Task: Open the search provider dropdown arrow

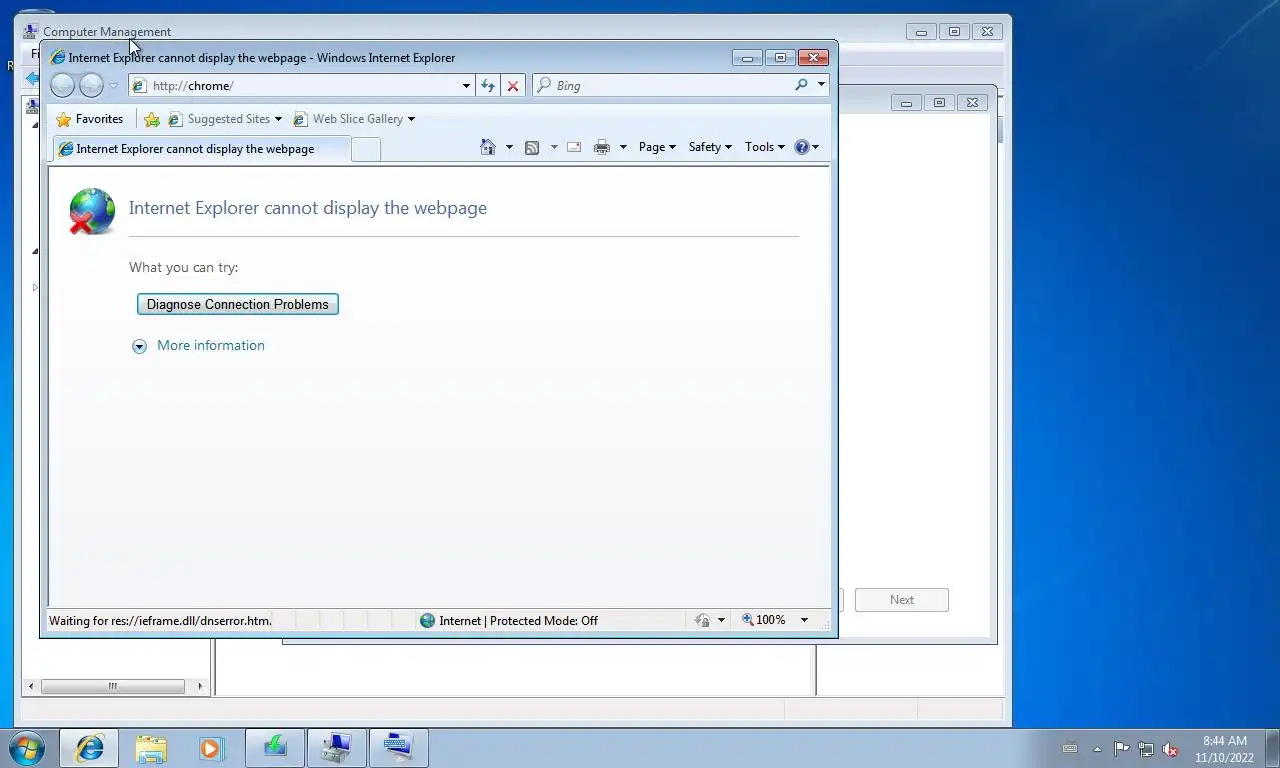Action: pos(821,85)
